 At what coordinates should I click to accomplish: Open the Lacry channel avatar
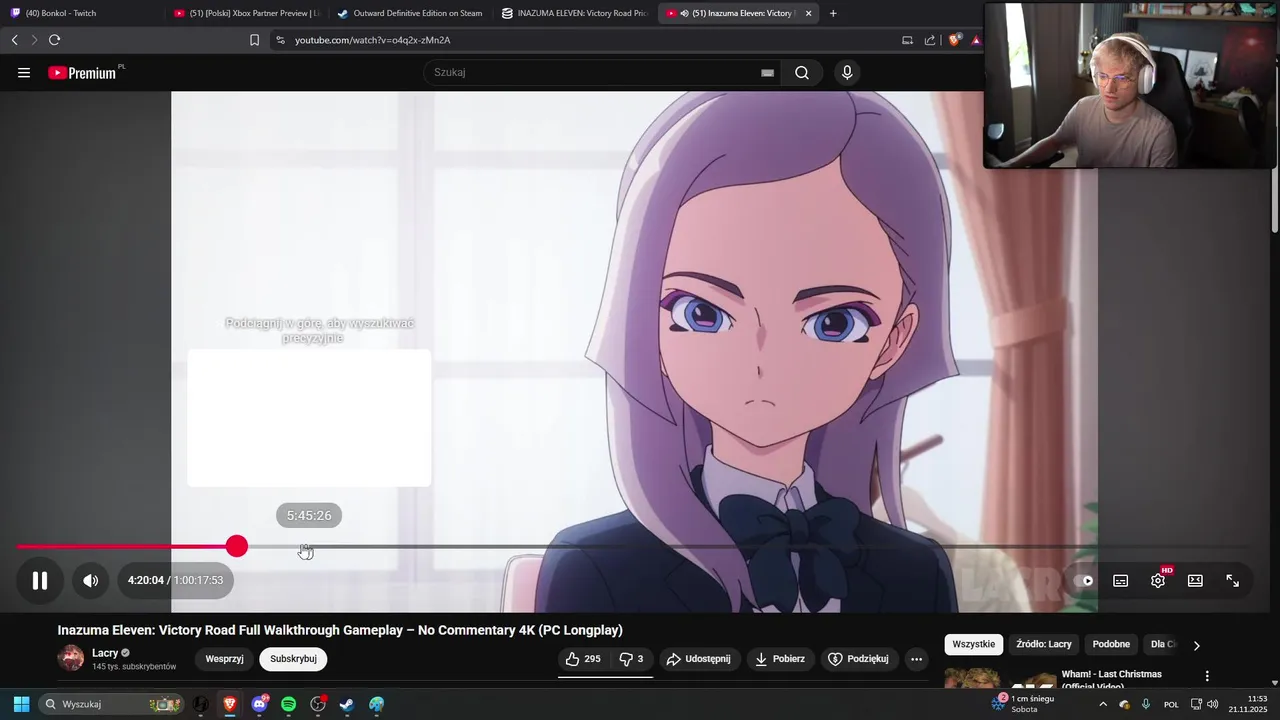tap(71, 658)
